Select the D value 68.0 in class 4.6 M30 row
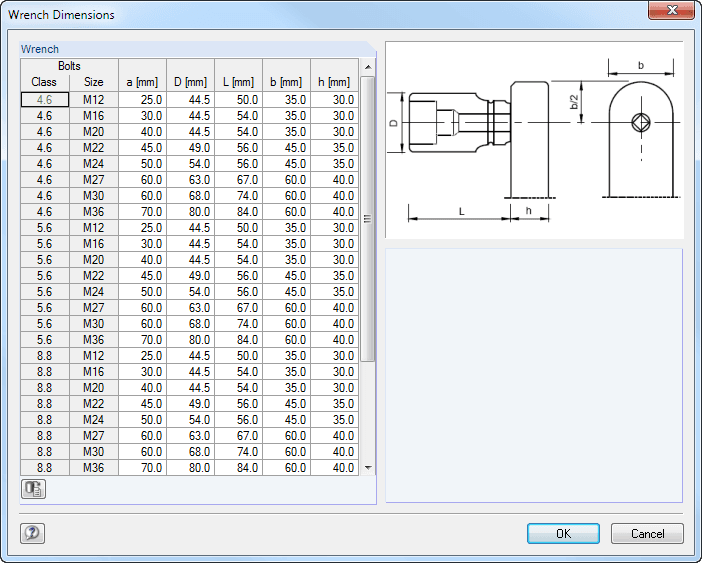 point(190,196)
